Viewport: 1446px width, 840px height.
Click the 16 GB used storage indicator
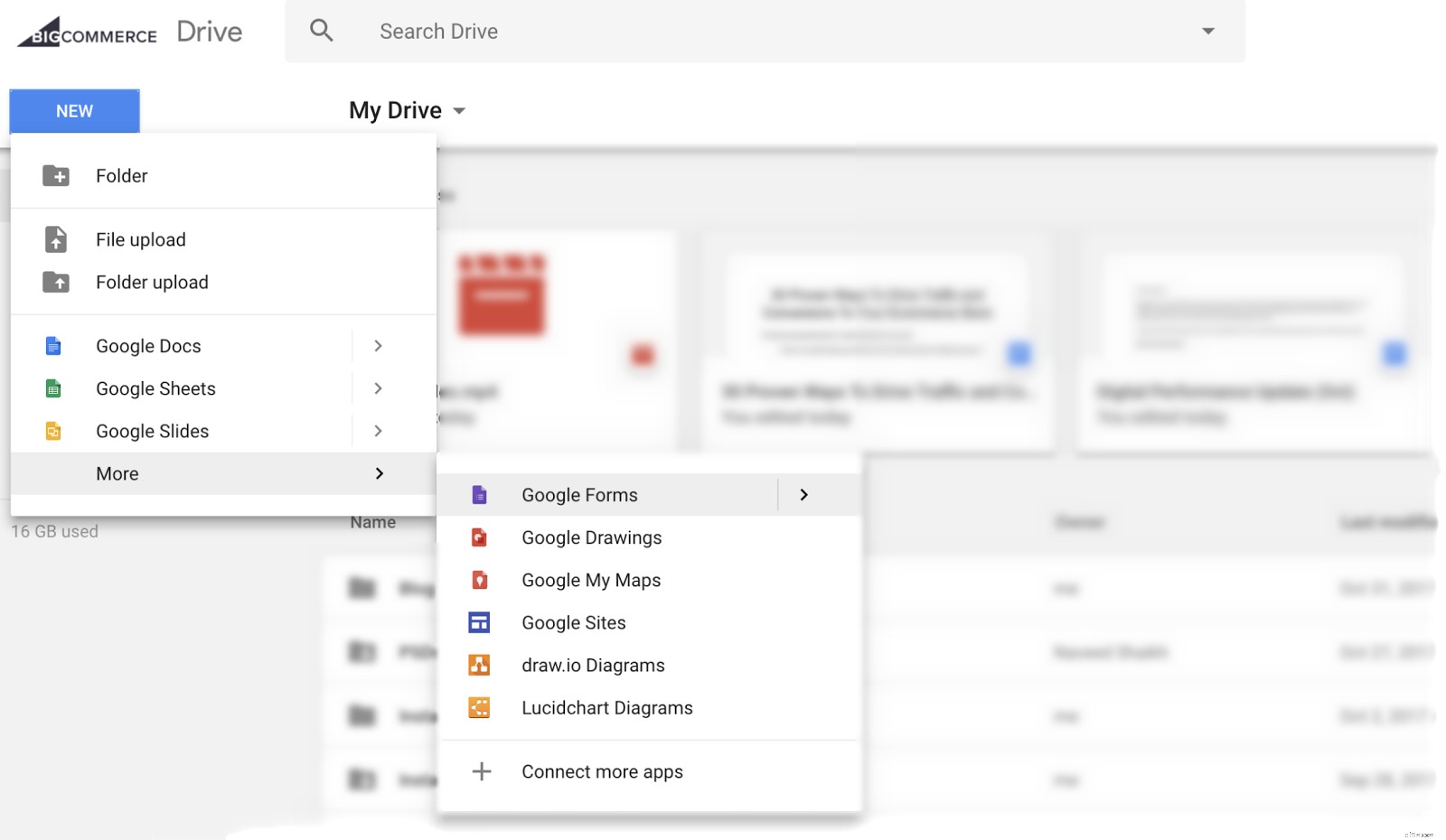pyautogui.click(x=54, y=531)
